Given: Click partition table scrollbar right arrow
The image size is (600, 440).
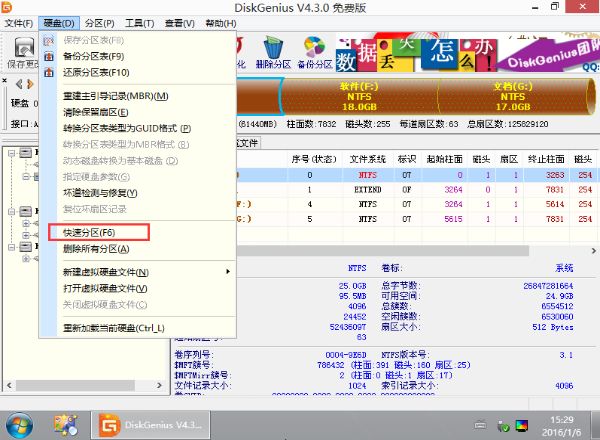Looking at the screenshot, I should tap(593, 251).
